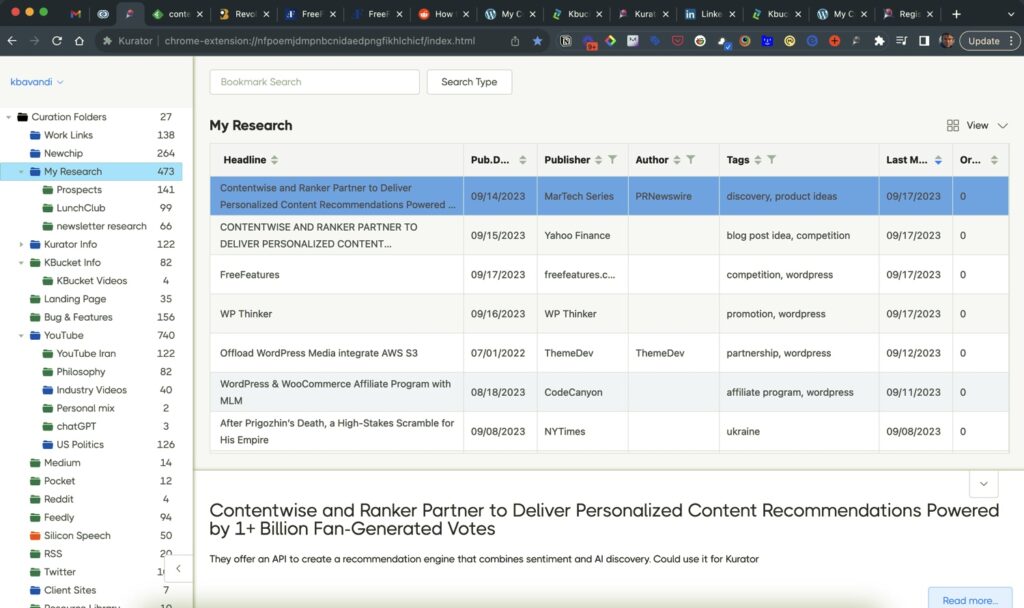Collapse the YouTube folder
The width and height of the screenshot is (1024, 608).
point(21,336)
